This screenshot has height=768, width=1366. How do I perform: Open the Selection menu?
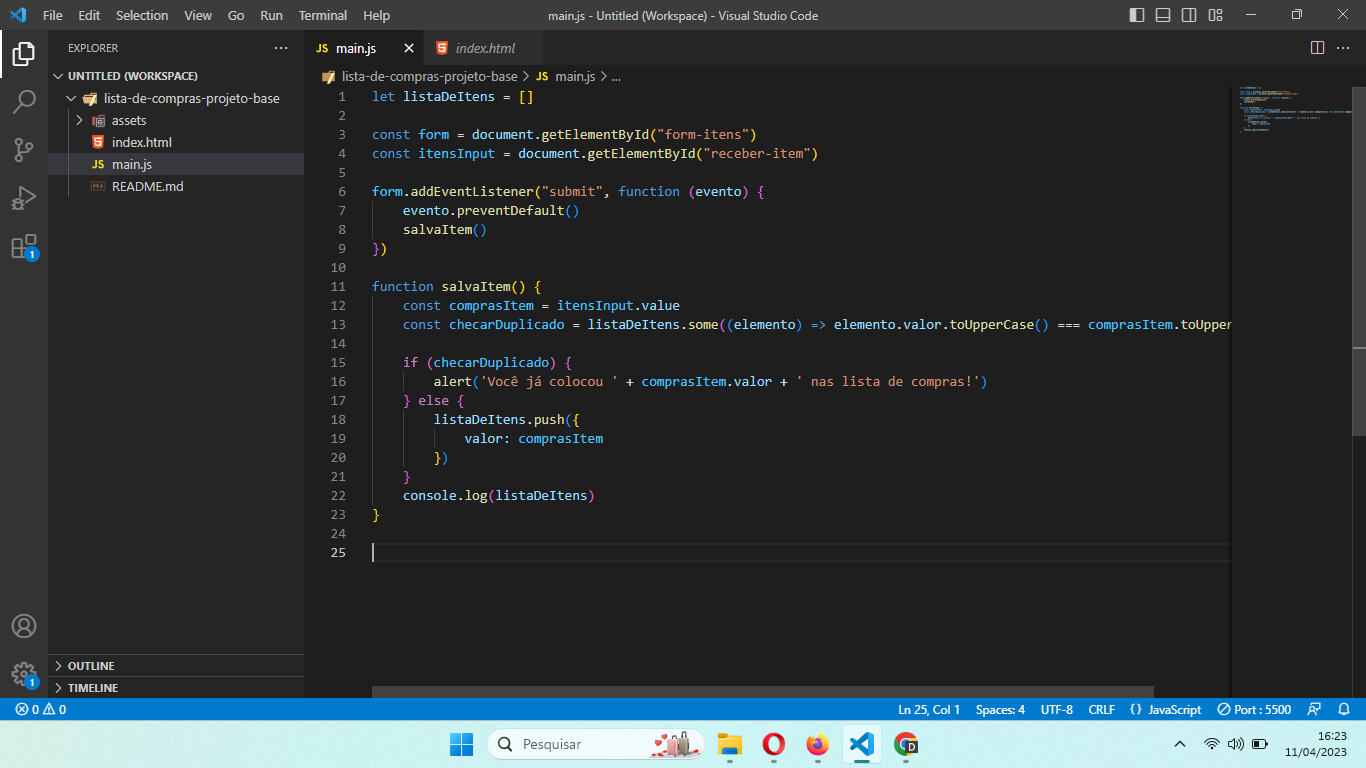pos(142,15)
